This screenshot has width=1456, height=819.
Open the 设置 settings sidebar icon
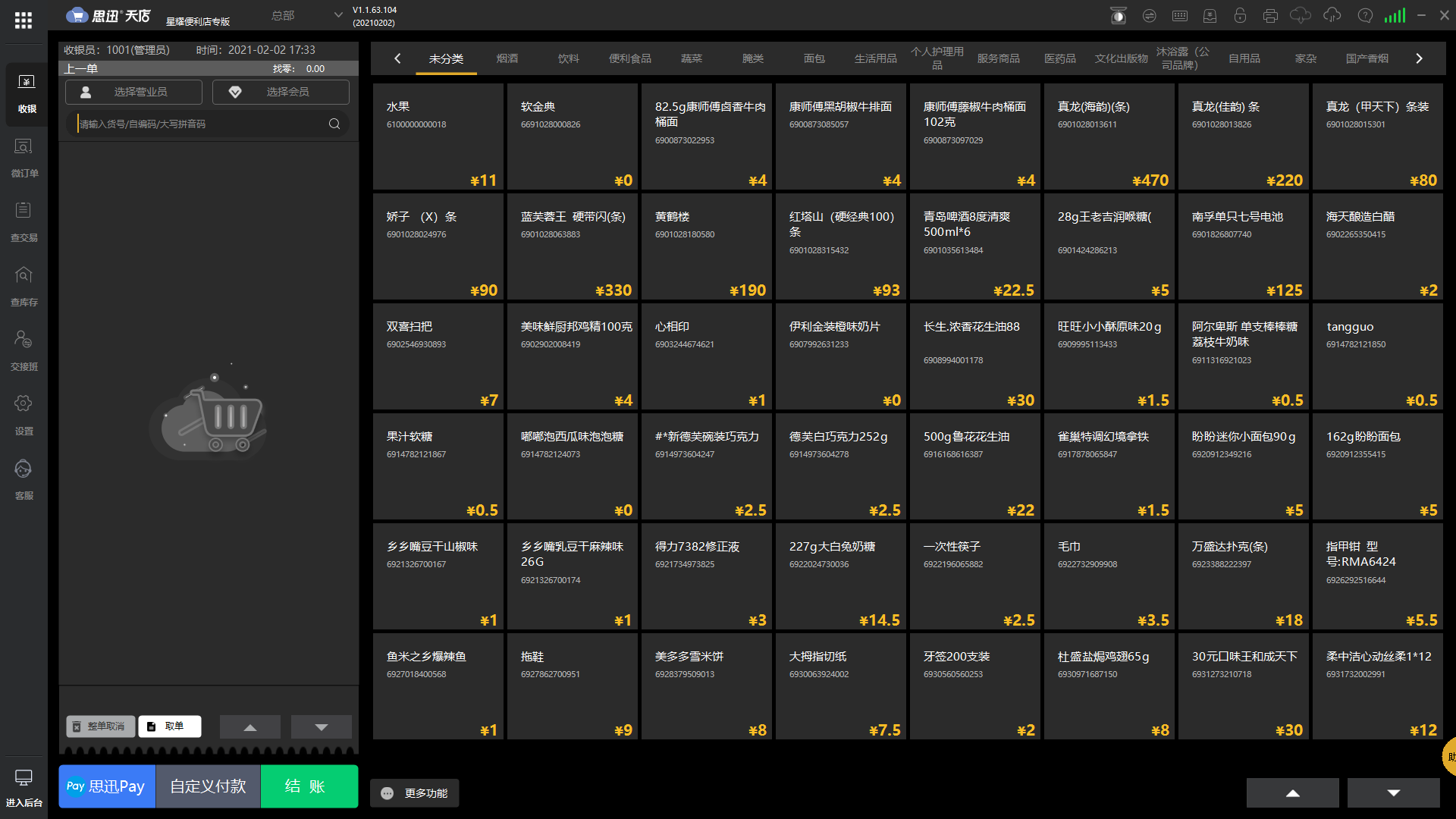[x=24, y=416]
